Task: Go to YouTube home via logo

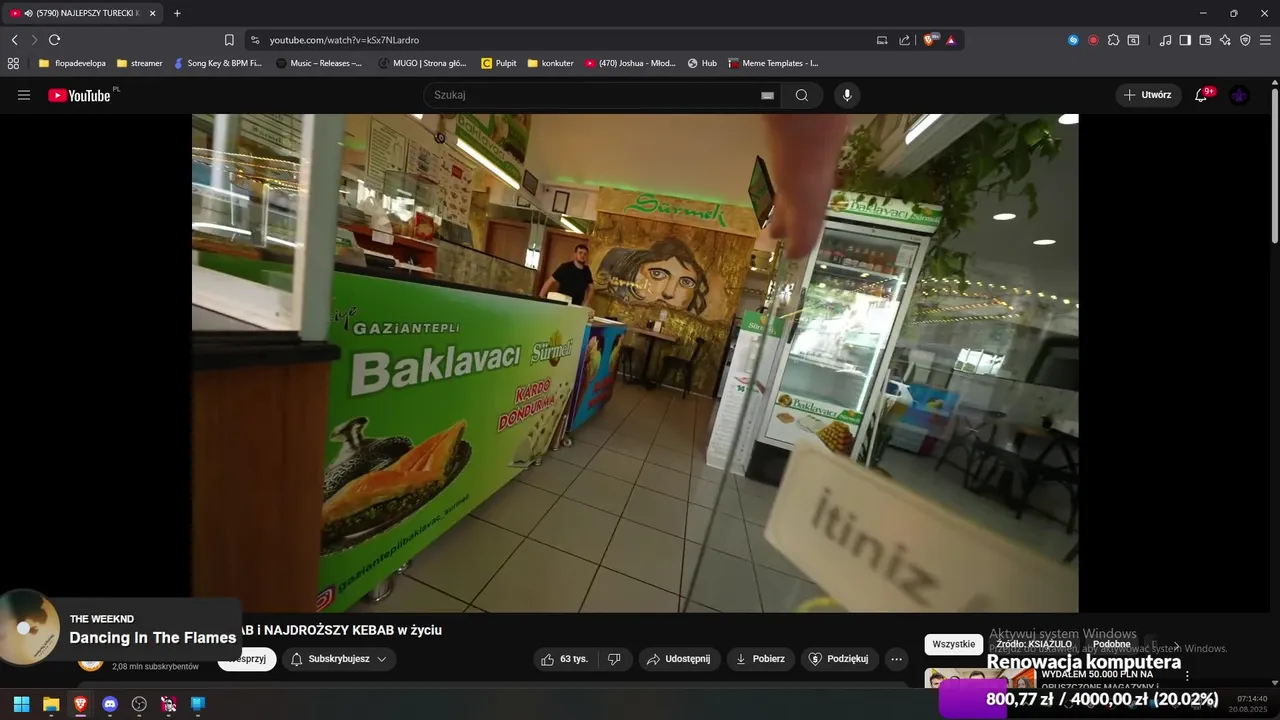Action: [x=79, y=95]
